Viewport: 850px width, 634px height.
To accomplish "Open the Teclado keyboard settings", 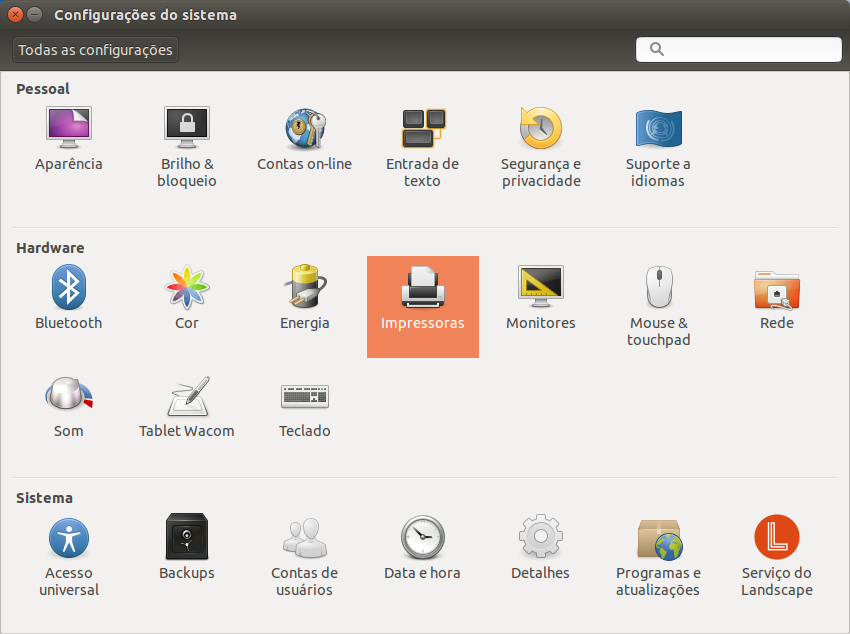I will point(305,396).
